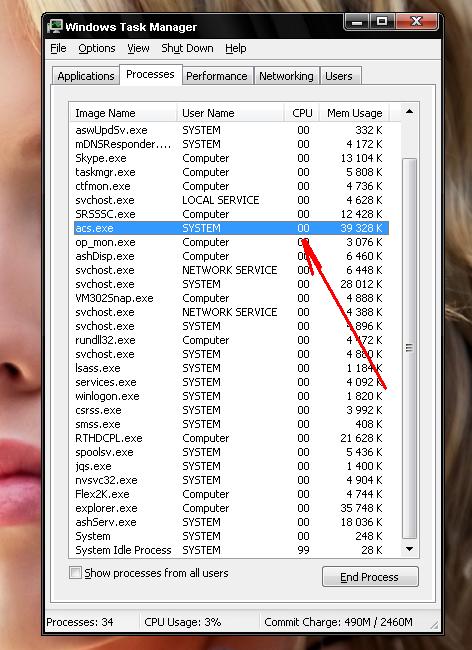Go to the Networking tab

pos(286,76)
